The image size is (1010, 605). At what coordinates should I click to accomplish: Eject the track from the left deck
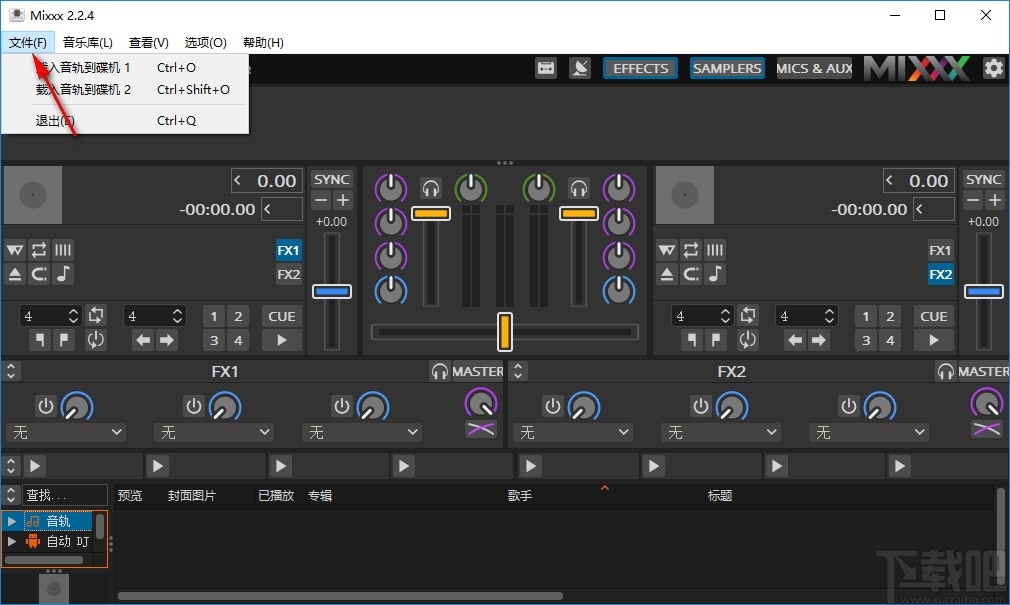pyautogui.click(x=14, y=274)
